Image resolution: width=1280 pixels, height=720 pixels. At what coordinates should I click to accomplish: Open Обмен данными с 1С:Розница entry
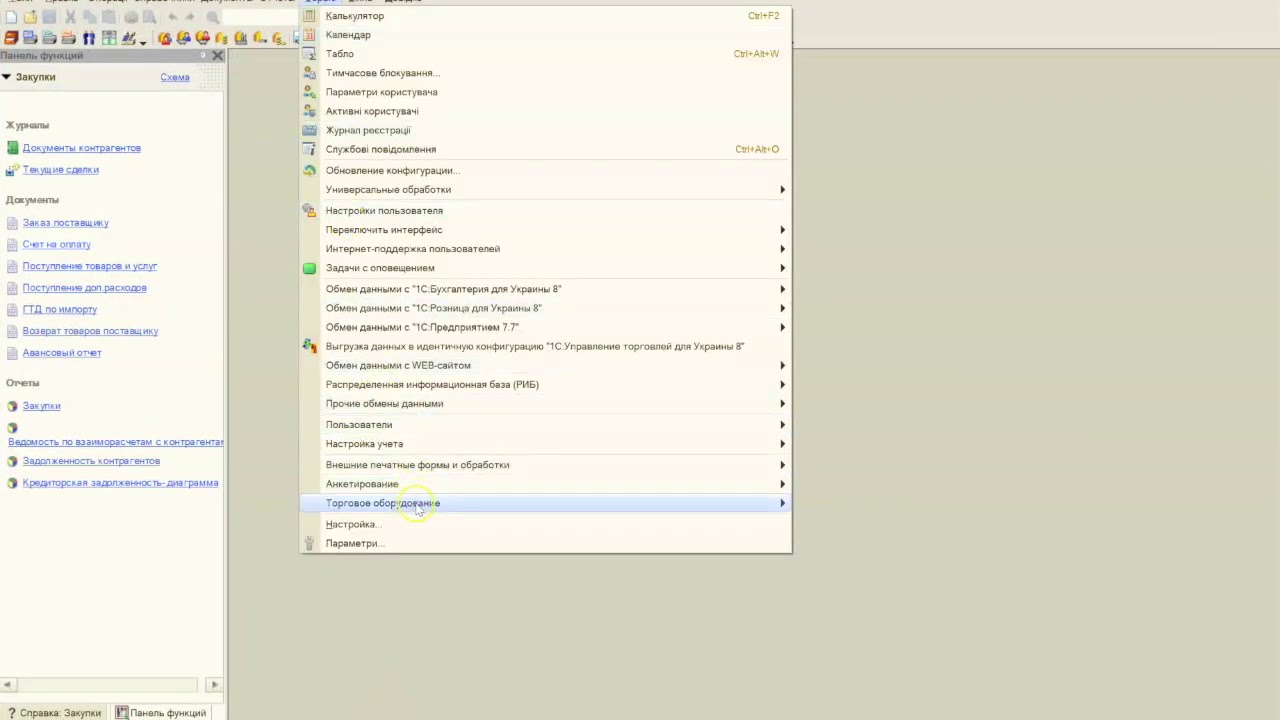(546, 308)
